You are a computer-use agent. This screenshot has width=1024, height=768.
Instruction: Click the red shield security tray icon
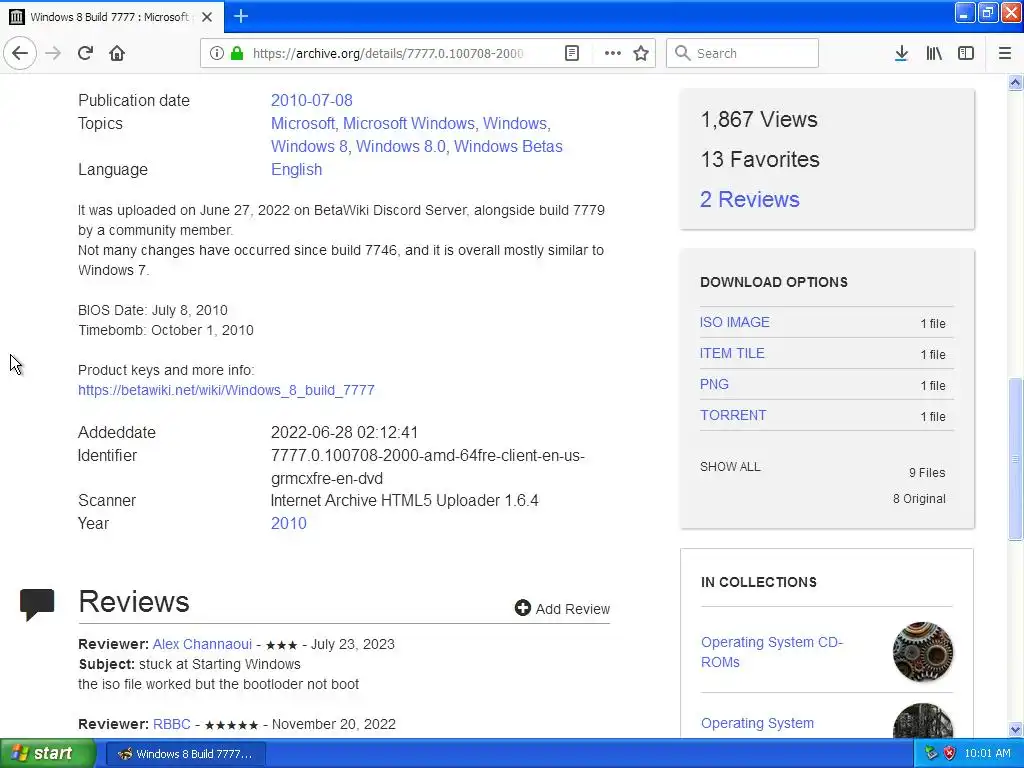950,754
